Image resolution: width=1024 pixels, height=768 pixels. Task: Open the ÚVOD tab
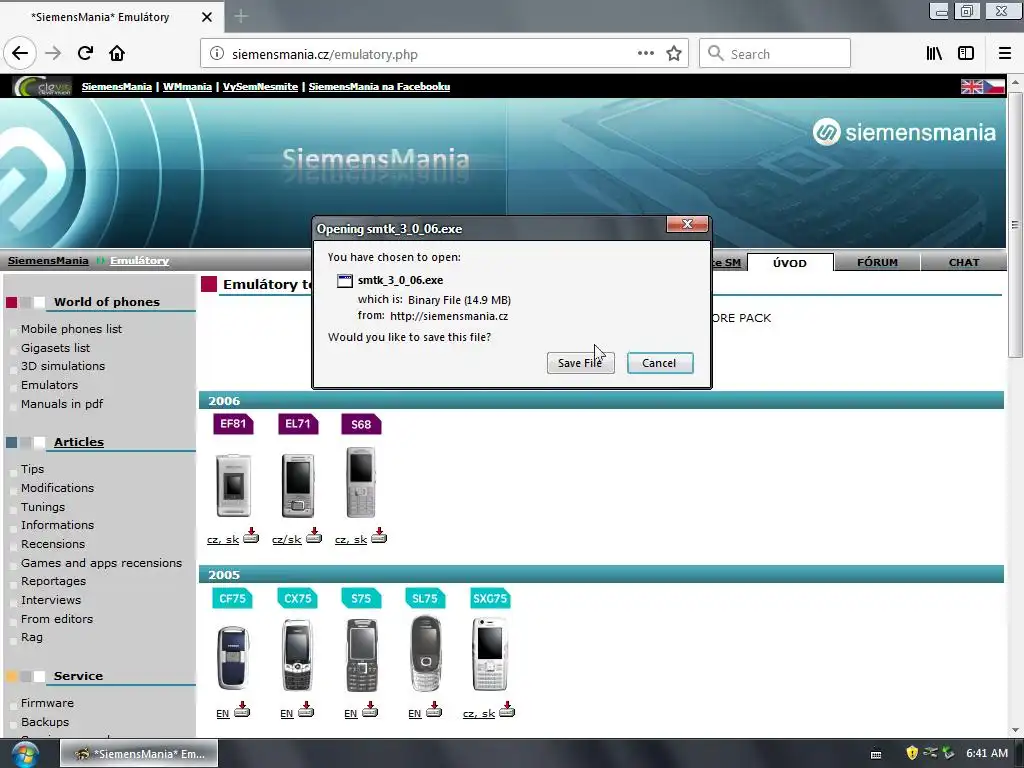(x=790, y=263)
